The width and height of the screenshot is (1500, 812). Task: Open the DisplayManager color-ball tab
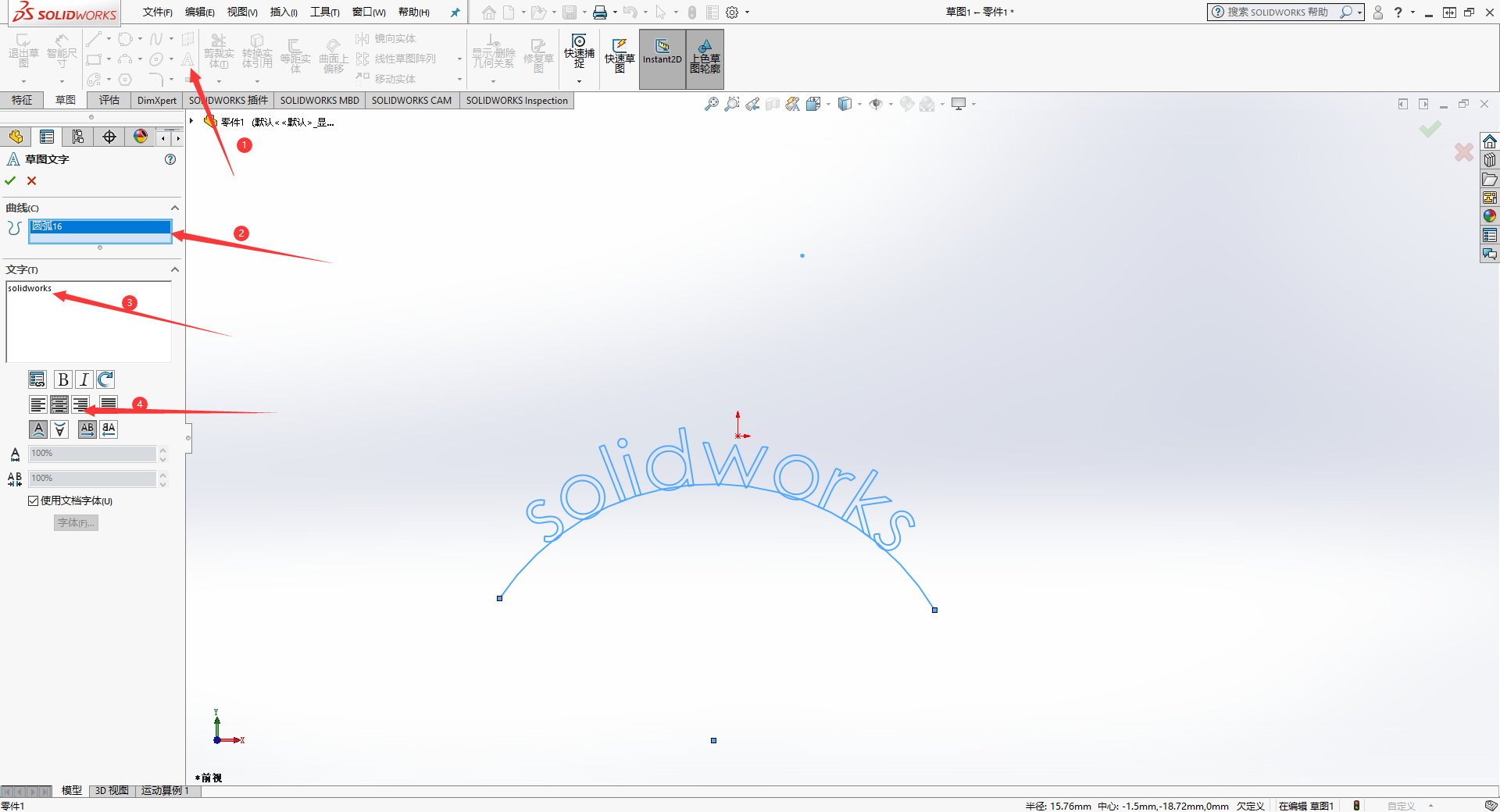pyautogui.click(x=141, y=137)
